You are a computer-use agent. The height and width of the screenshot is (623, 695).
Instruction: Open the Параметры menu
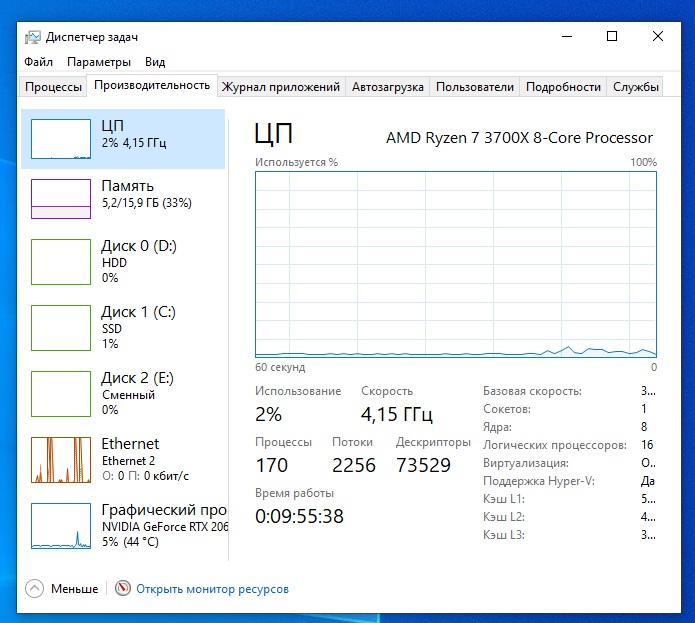point(99,62)
